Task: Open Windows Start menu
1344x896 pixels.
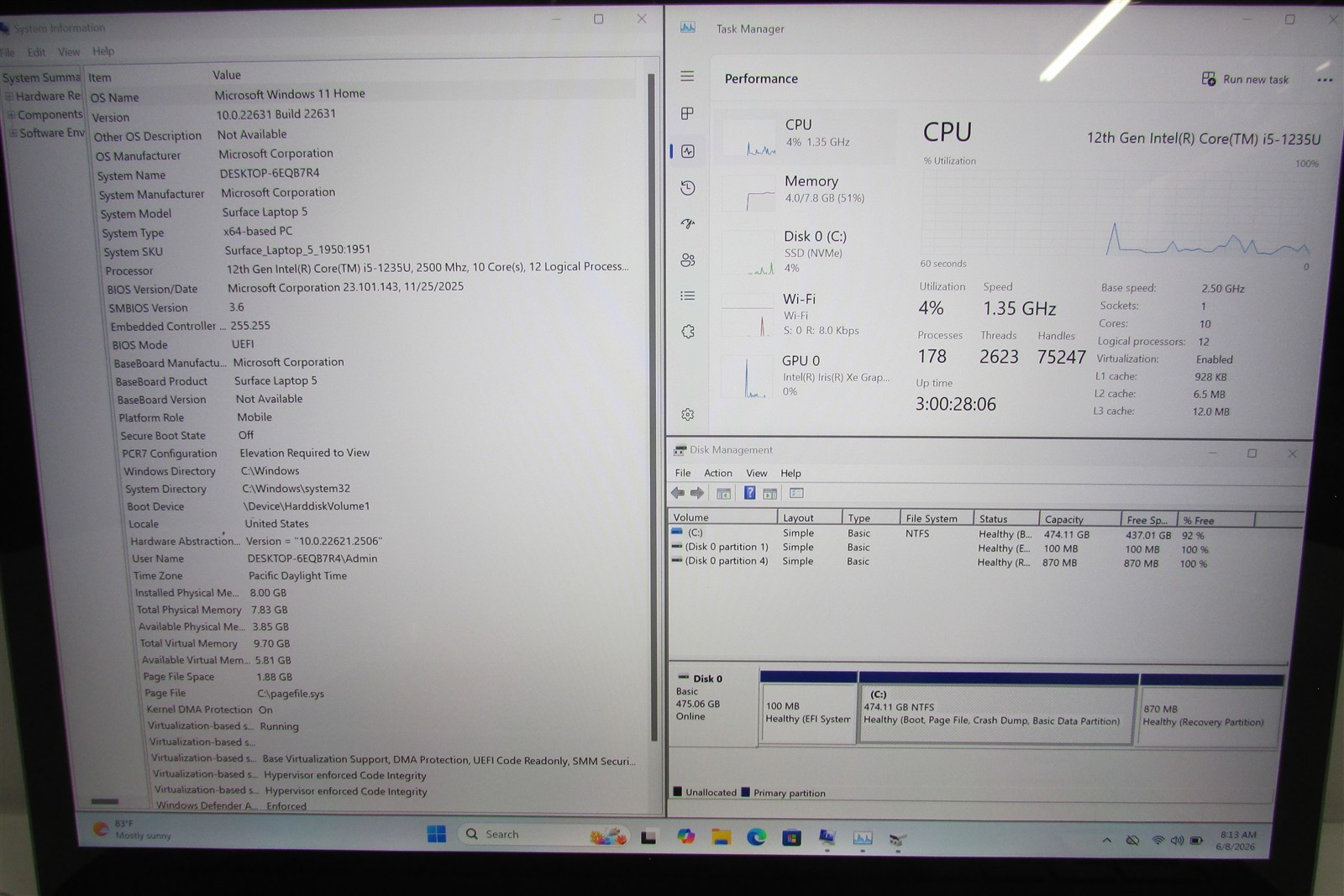Action: tap(437, 834)
